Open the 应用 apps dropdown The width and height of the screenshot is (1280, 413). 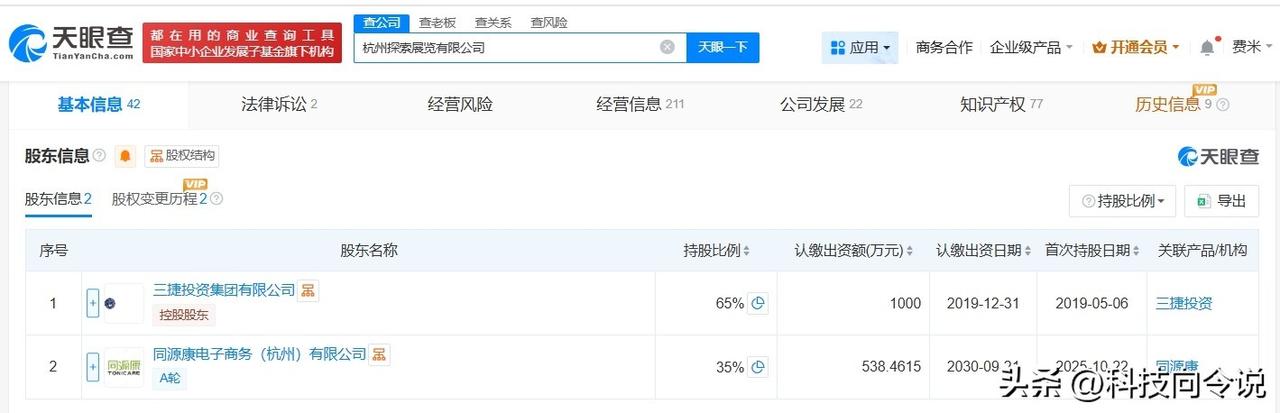pos(860,47)
